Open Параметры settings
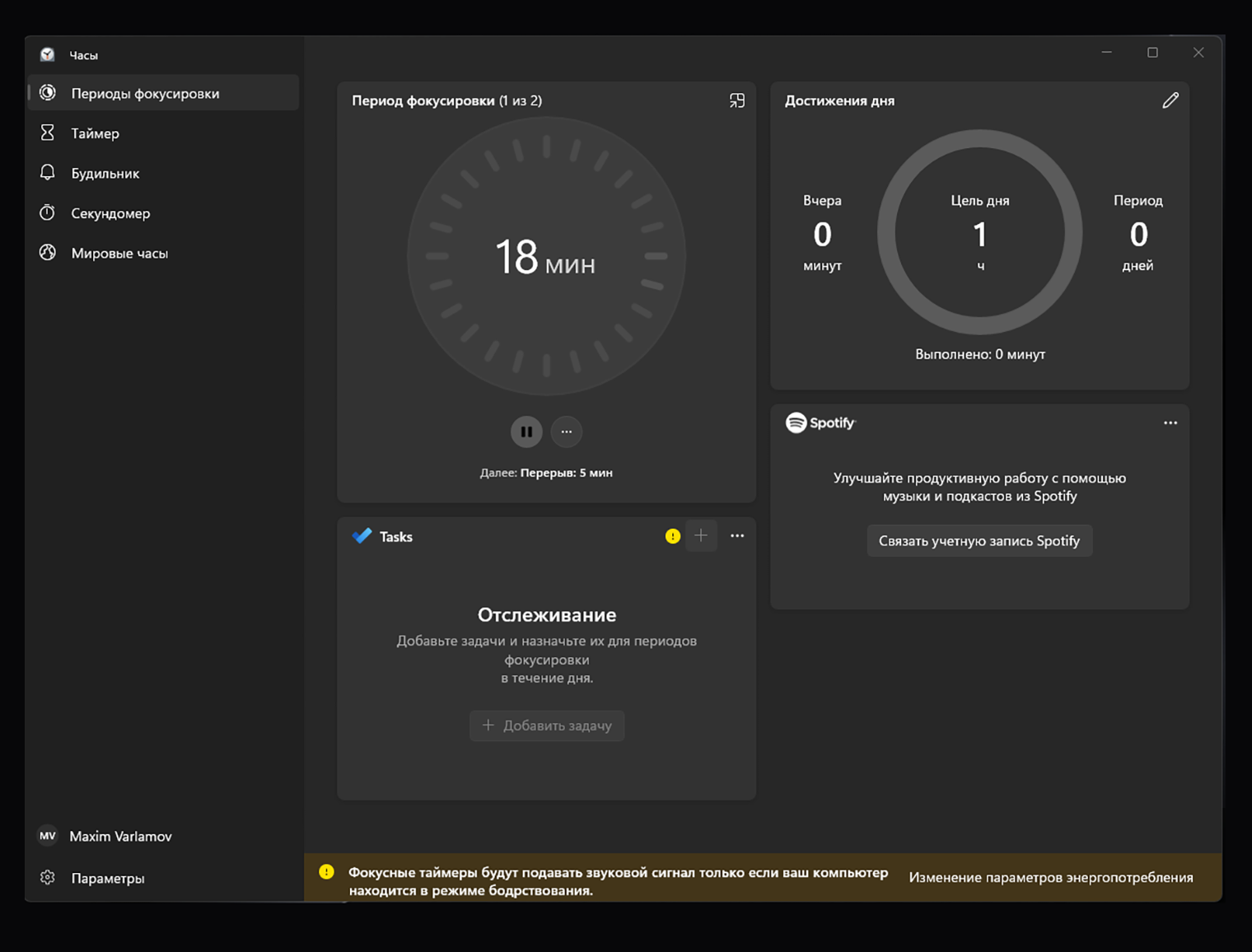This screenshot has height=952, width=1252. click(x=163, y=878)
